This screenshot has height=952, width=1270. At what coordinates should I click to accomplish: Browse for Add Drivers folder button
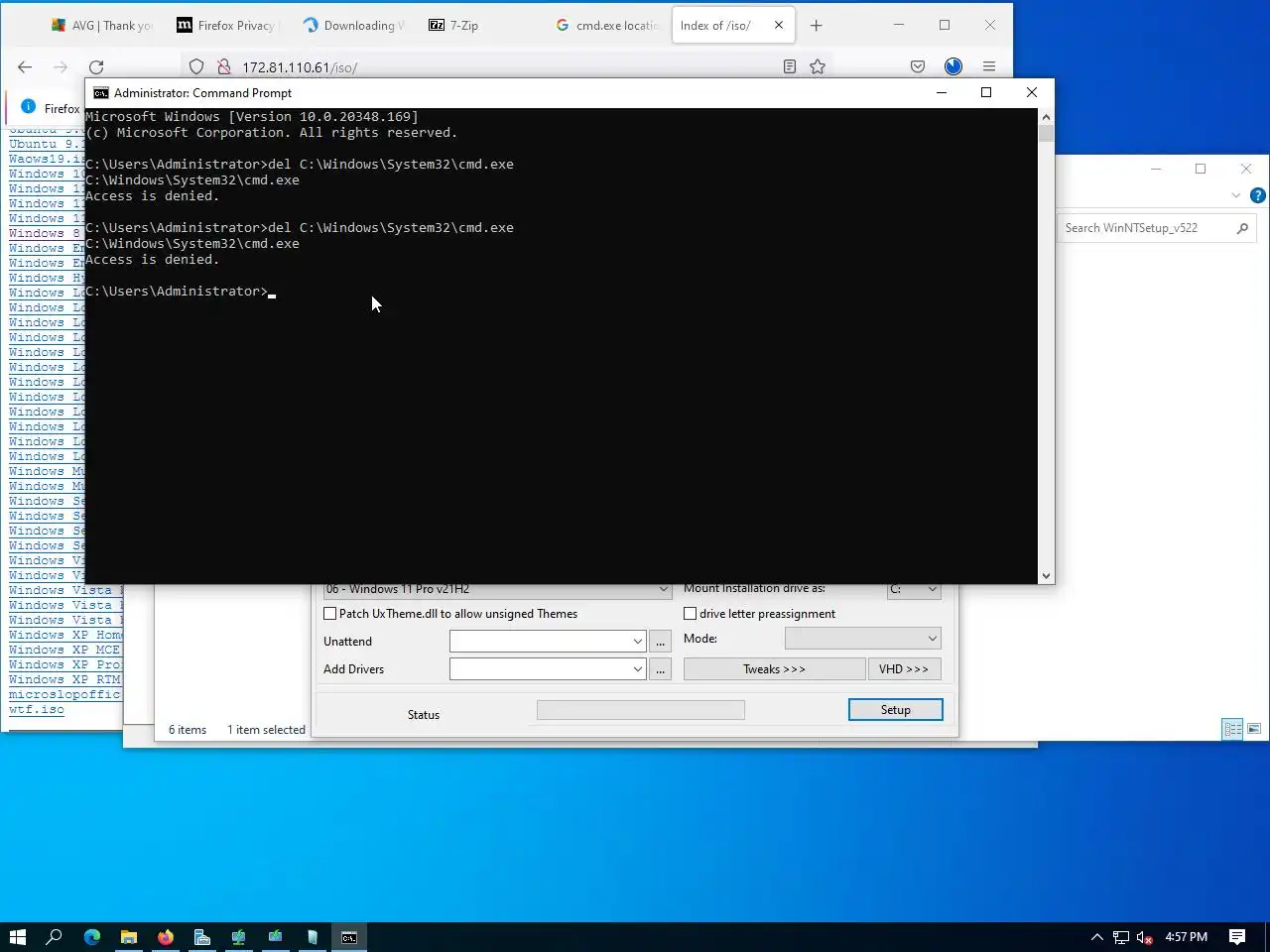click(x=660, y=669)
